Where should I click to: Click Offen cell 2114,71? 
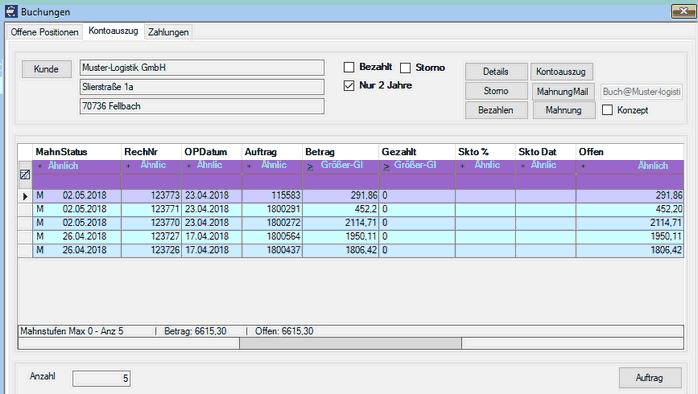coord(630,223)
